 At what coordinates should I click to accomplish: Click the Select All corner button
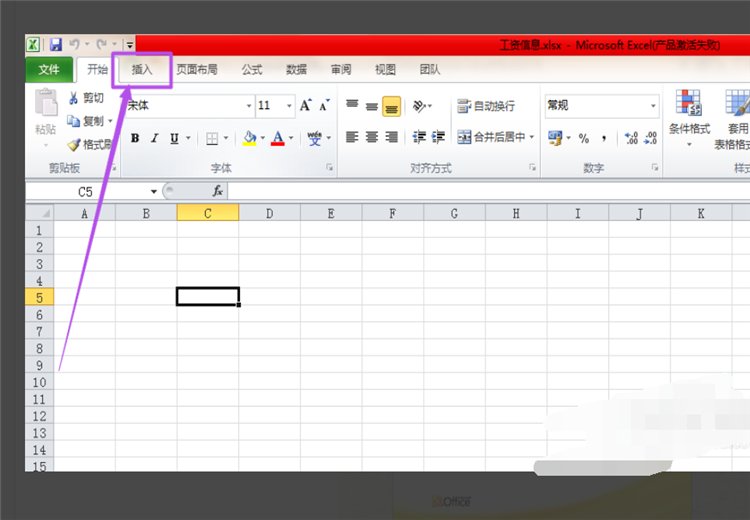point(40,213)
